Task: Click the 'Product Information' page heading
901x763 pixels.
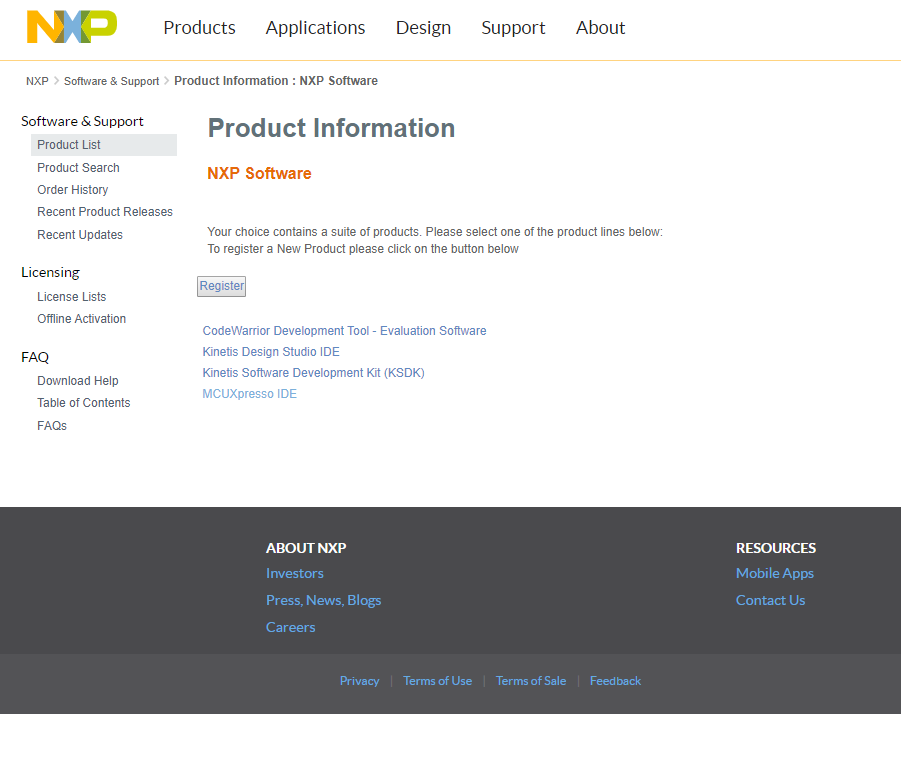Action: coord(332,128)
